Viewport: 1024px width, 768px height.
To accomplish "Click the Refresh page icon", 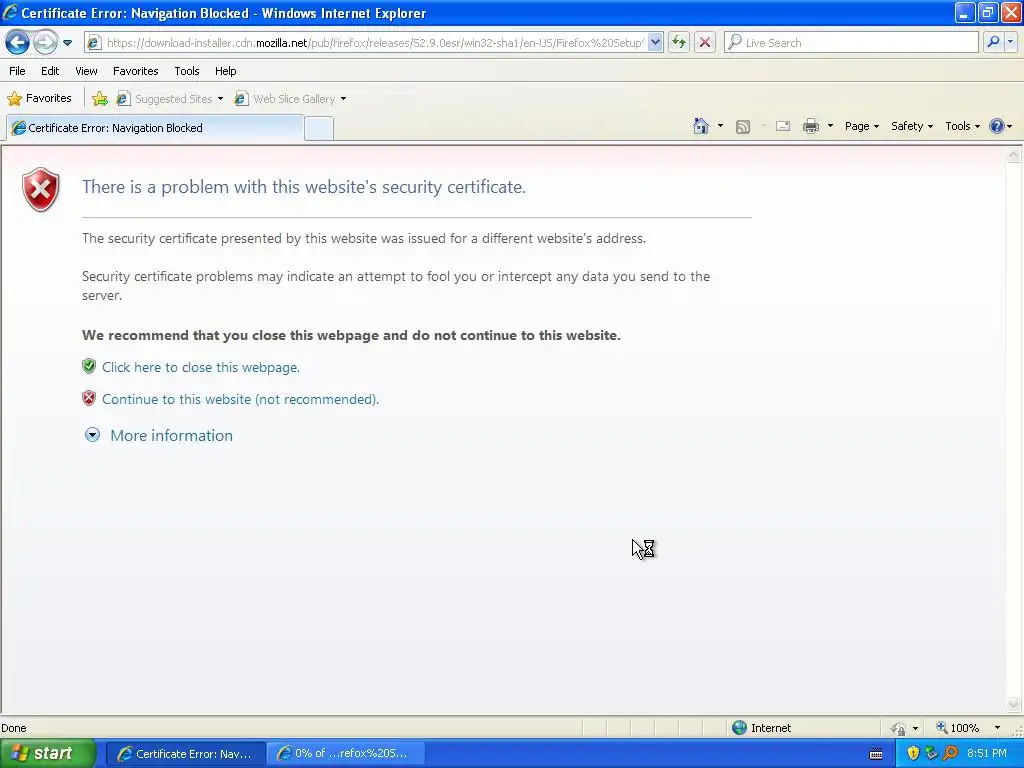I will (x=679, y=42).
